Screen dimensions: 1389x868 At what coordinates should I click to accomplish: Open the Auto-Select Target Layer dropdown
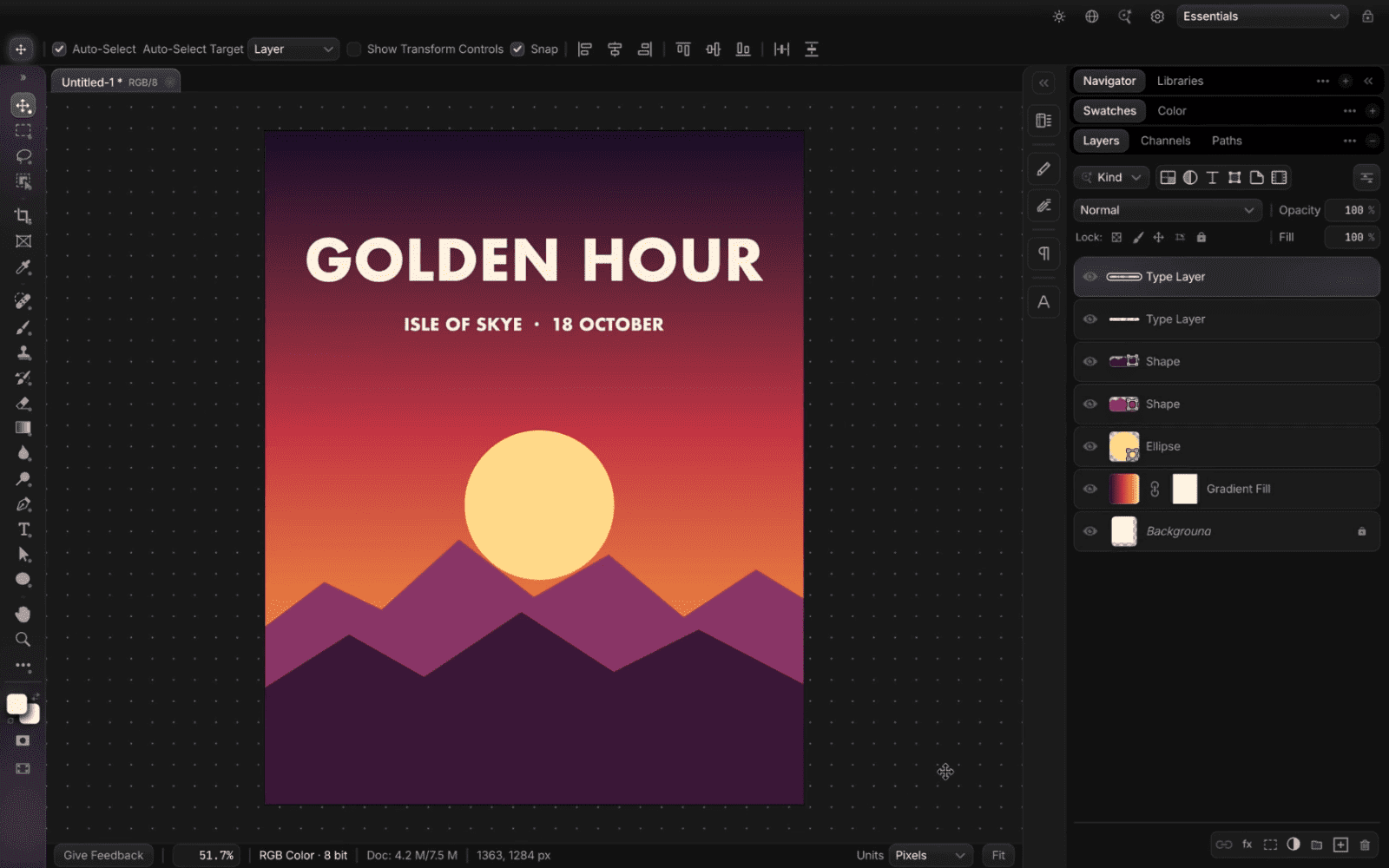(x=293, y=49)
